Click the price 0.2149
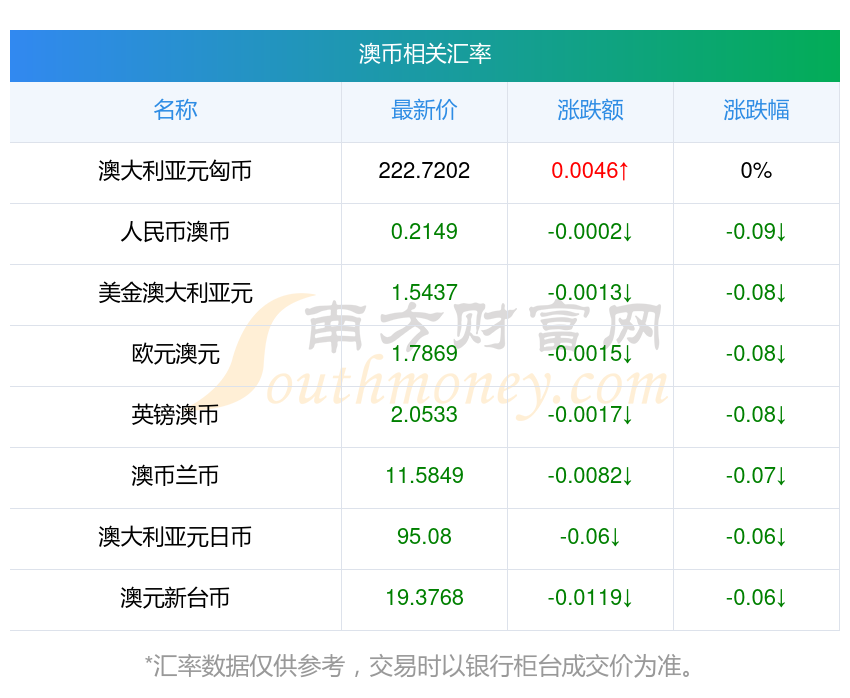The width and height of the screenshot is (850, 698). 424,232
